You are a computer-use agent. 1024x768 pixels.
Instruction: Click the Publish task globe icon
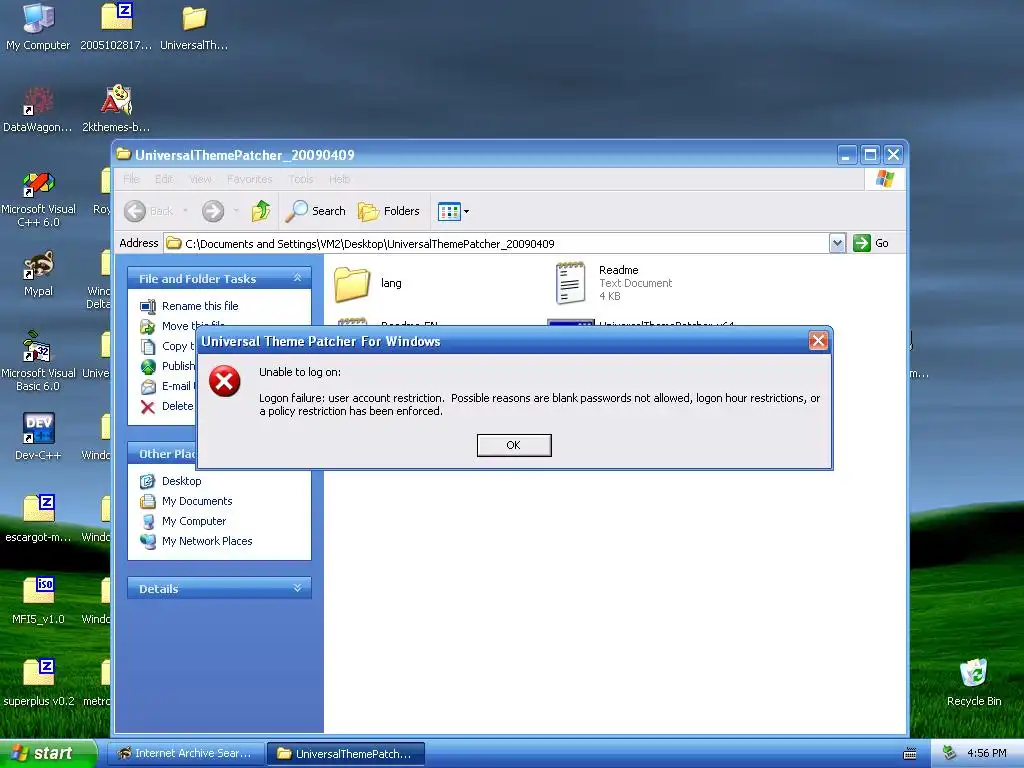click(x=148, y=366)
